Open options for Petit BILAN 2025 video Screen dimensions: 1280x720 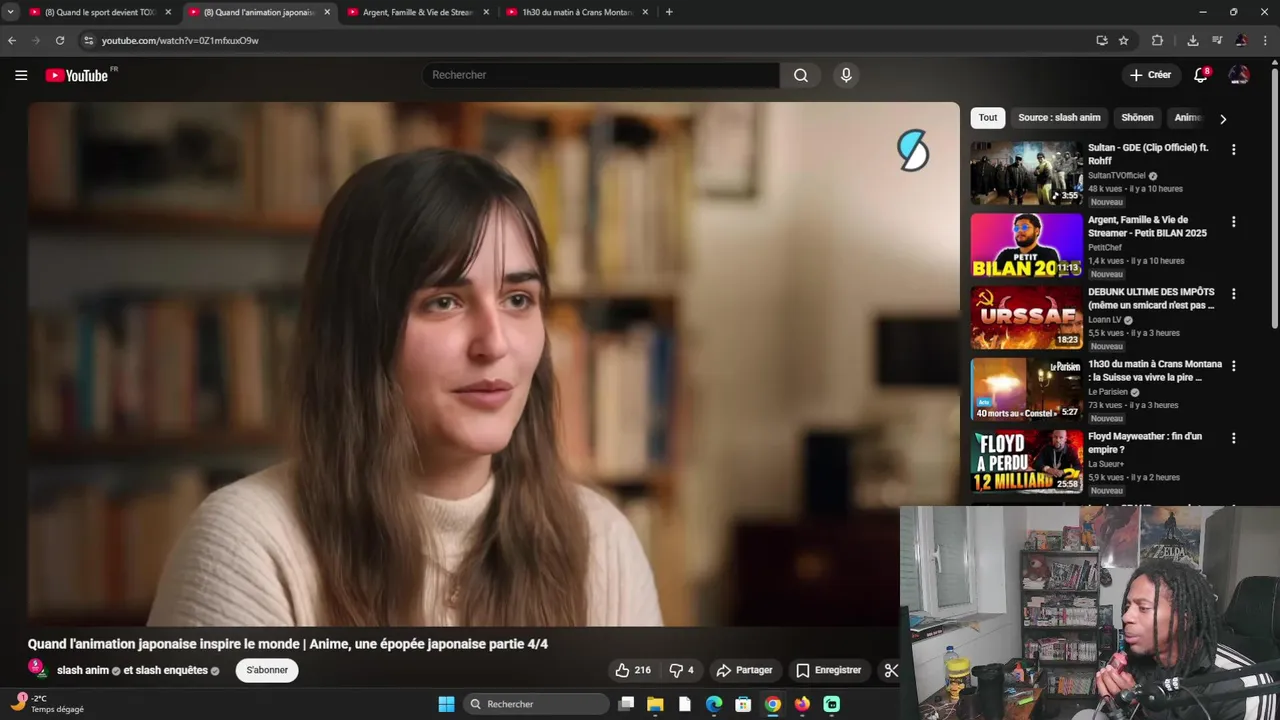[1233, 221]
